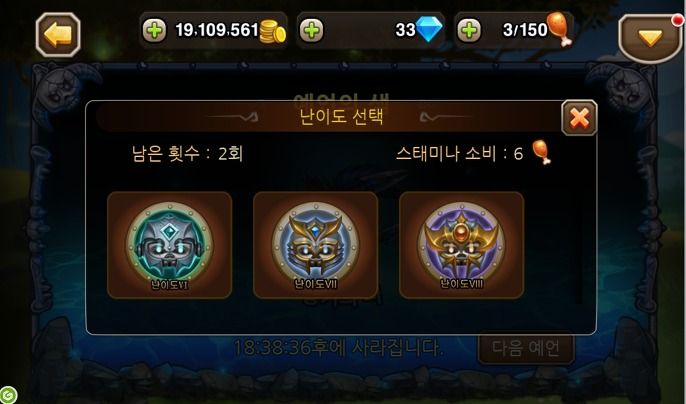Viewport: 686px width, 404px height.
Task: Tap the chicken leg stamina icon
Action: pyautogui.click(x=559, y=28)
